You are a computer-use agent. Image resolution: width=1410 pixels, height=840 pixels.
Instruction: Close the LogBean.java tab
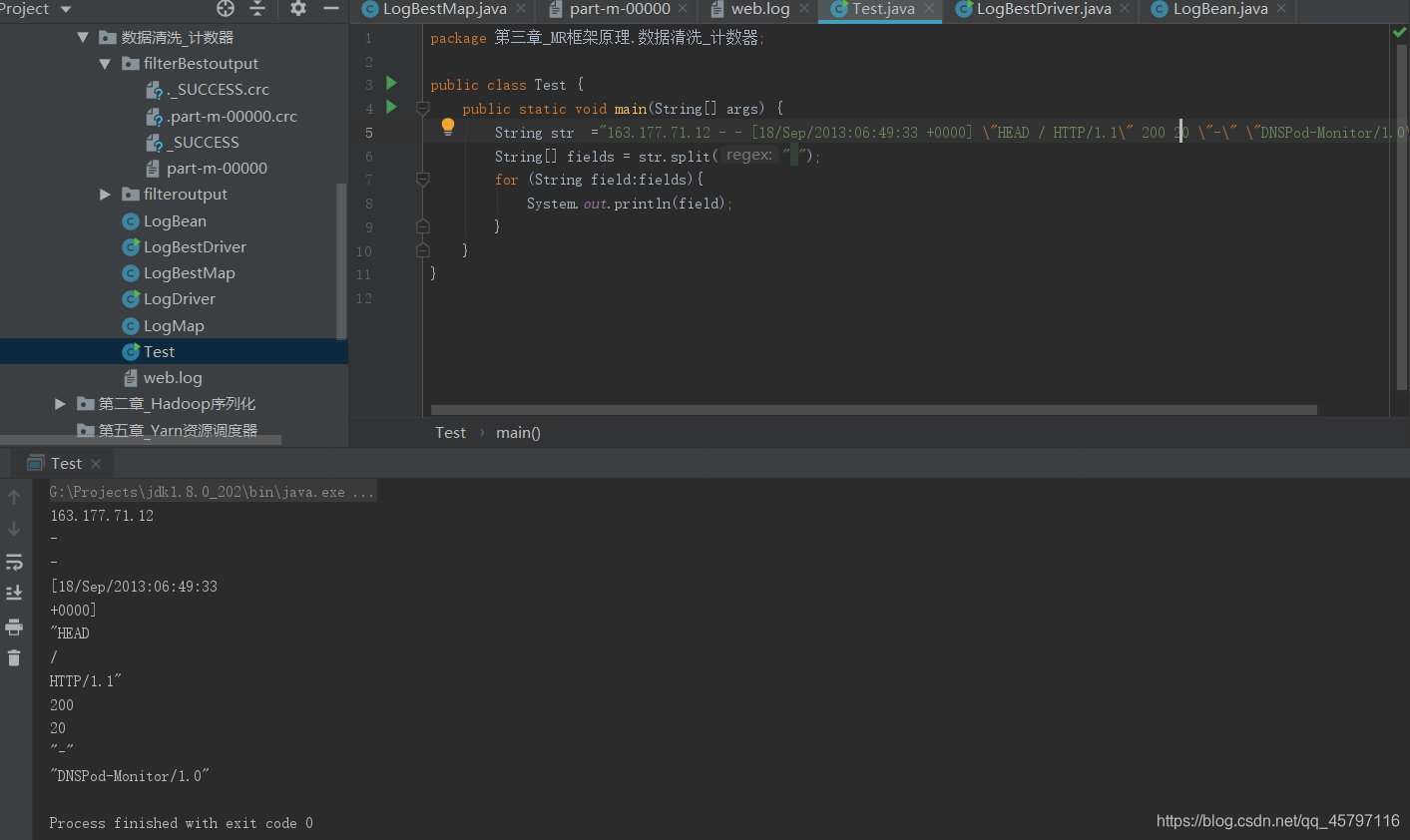click(x=1281, y=9)
